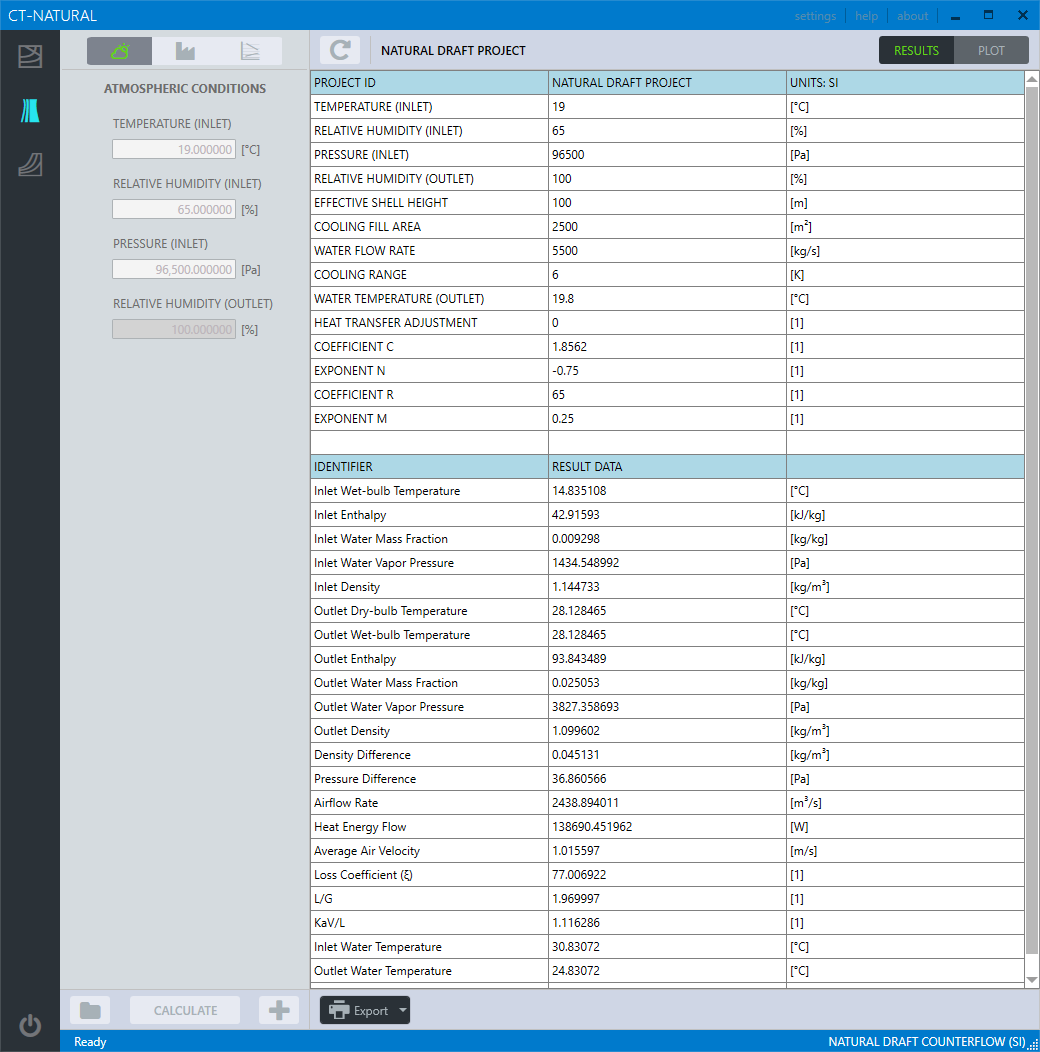Select the value 30.83072 inlet water temperature
Viewport: 1040px width, 1052px height.
(576, 947)
